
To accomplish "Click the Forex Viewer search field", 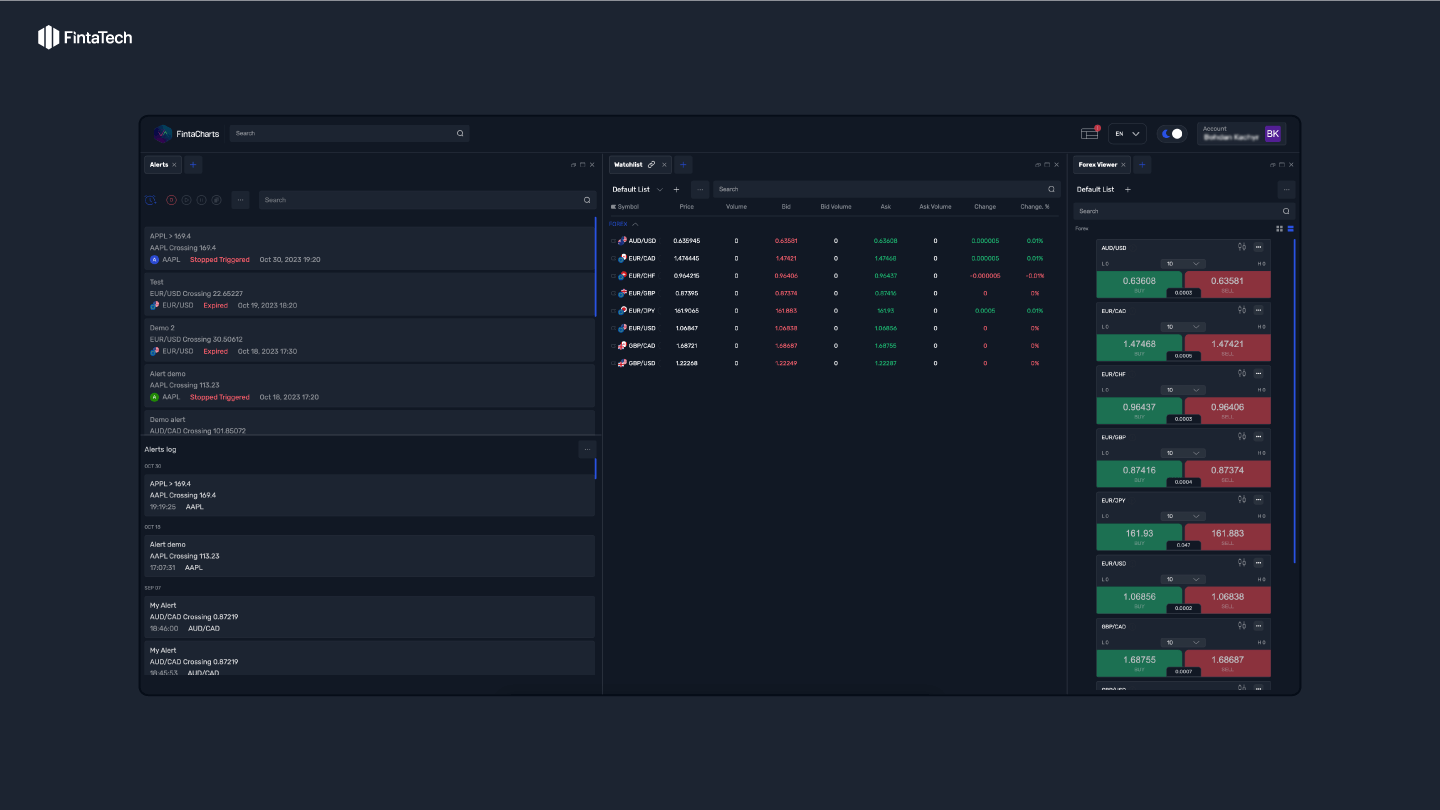I will 1184,211.
